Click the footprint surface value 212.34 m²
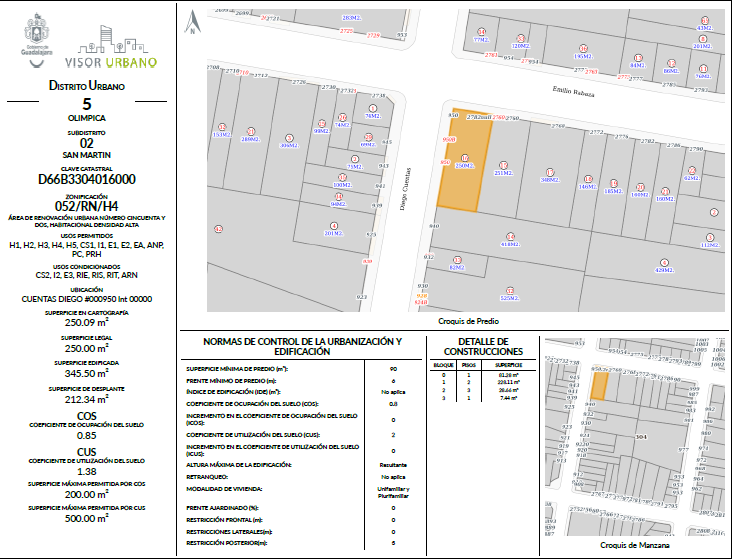 [x=87, y=399]
